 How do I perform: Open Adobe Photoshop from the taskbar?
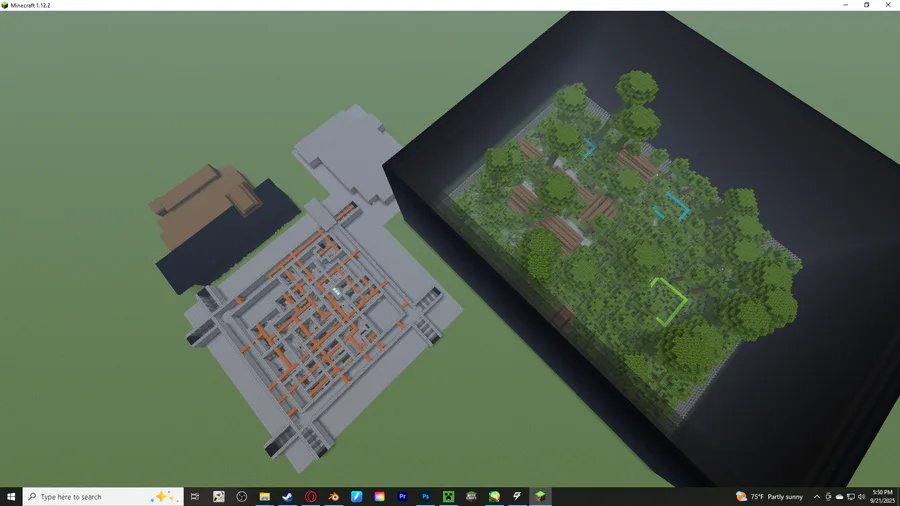pyautogui.click(x=425, y=497)
